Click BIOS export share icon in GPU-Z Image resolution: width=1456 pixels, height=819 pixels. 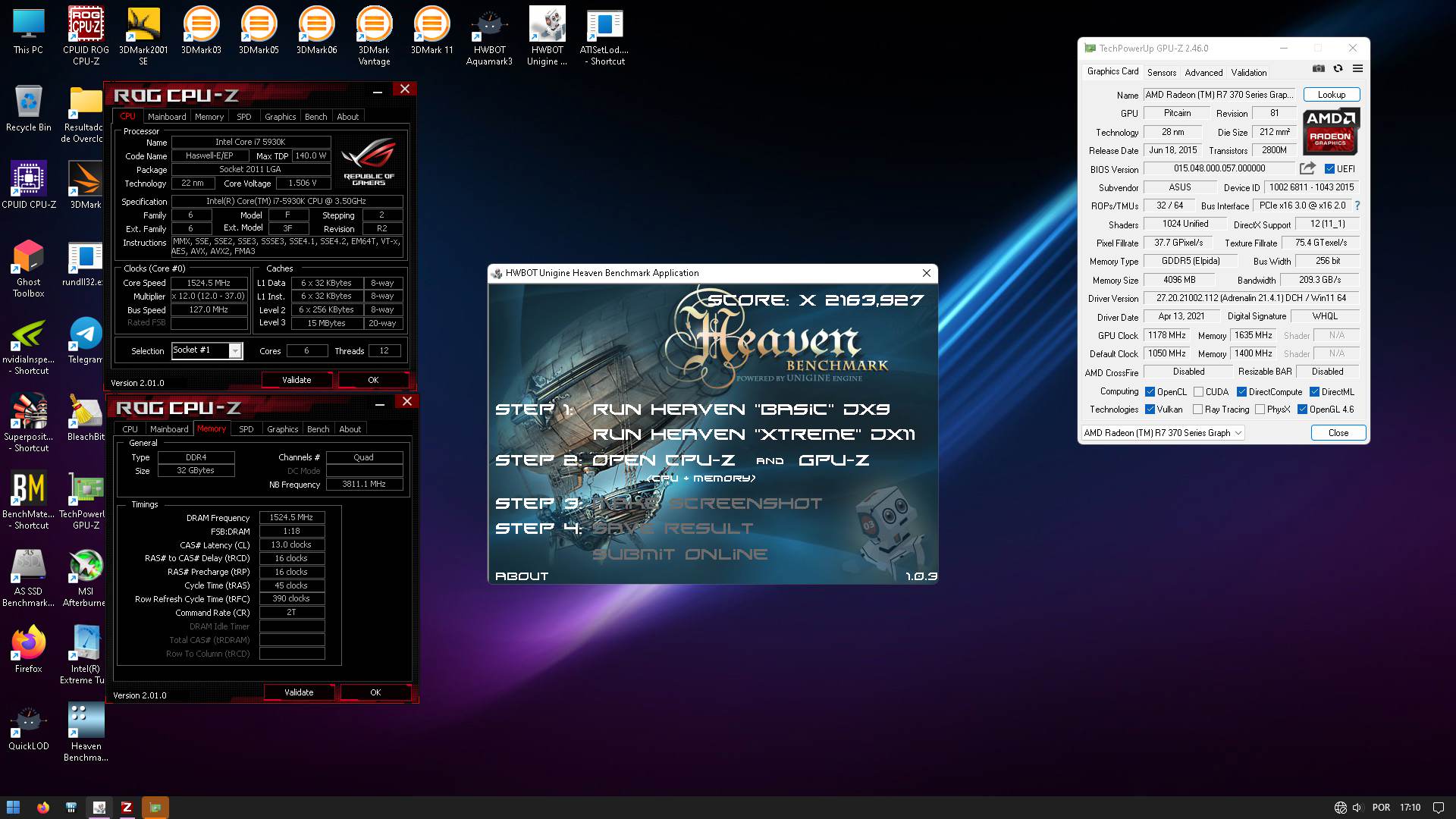[1307, 168]
